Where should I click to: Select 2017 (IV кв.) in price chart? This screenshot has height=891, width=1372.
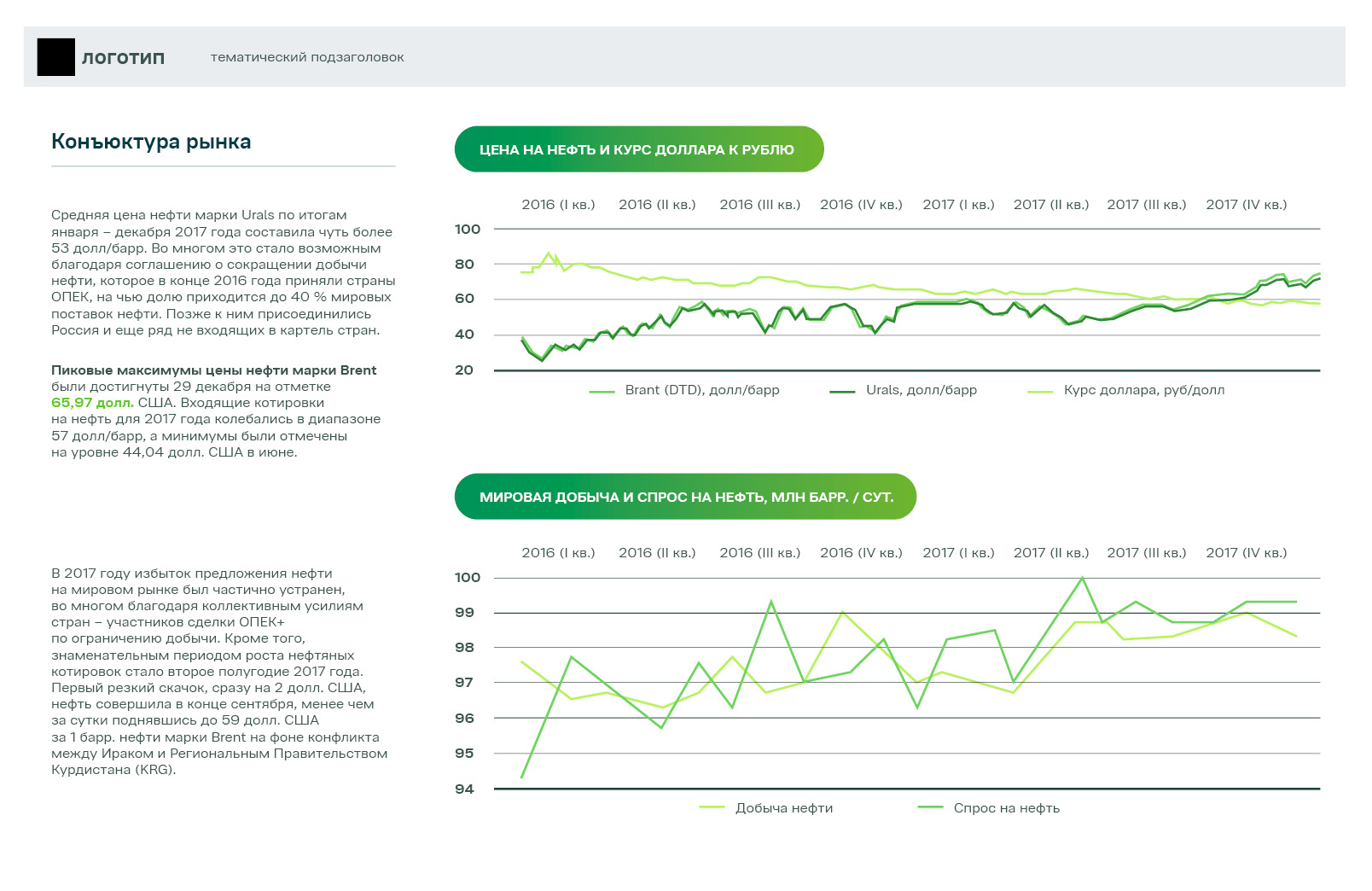pos(1246,205)
